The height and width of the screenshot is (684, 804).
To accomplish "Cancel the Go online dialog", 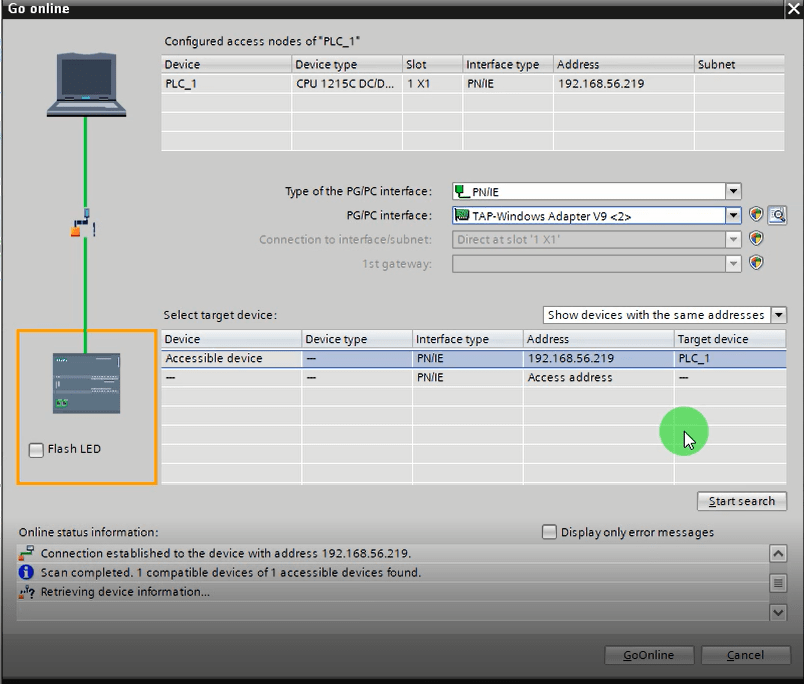I will (745, 655).
